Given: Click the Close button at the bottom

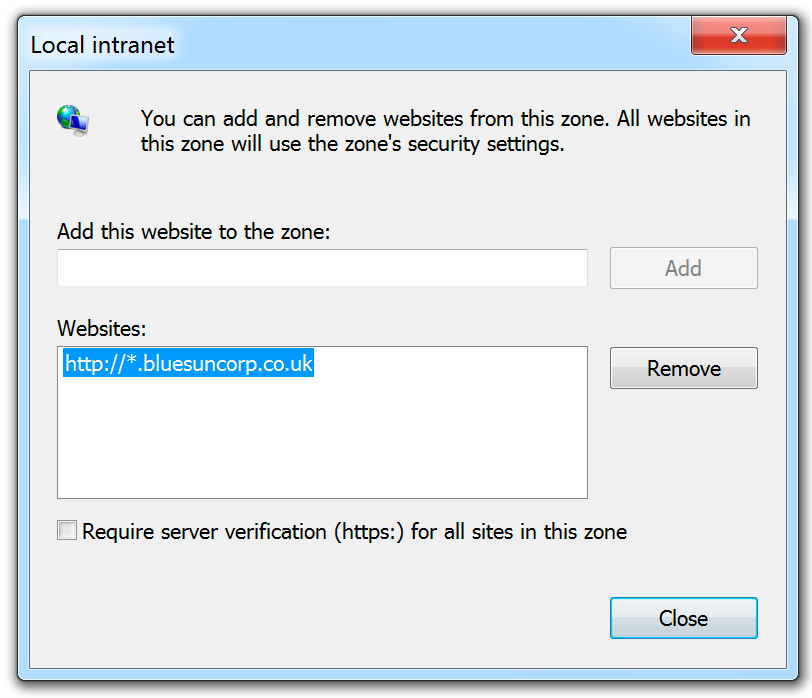Looking at the screenshot, I should click(x=684, y=618).
